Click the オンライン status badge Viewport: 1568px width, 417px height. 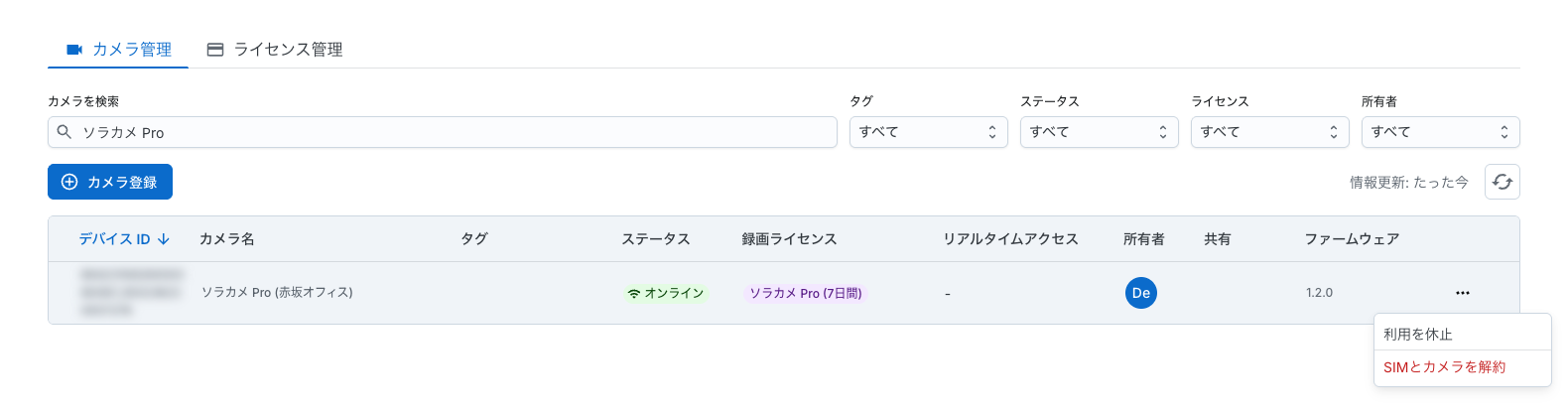tap(665, 293)
